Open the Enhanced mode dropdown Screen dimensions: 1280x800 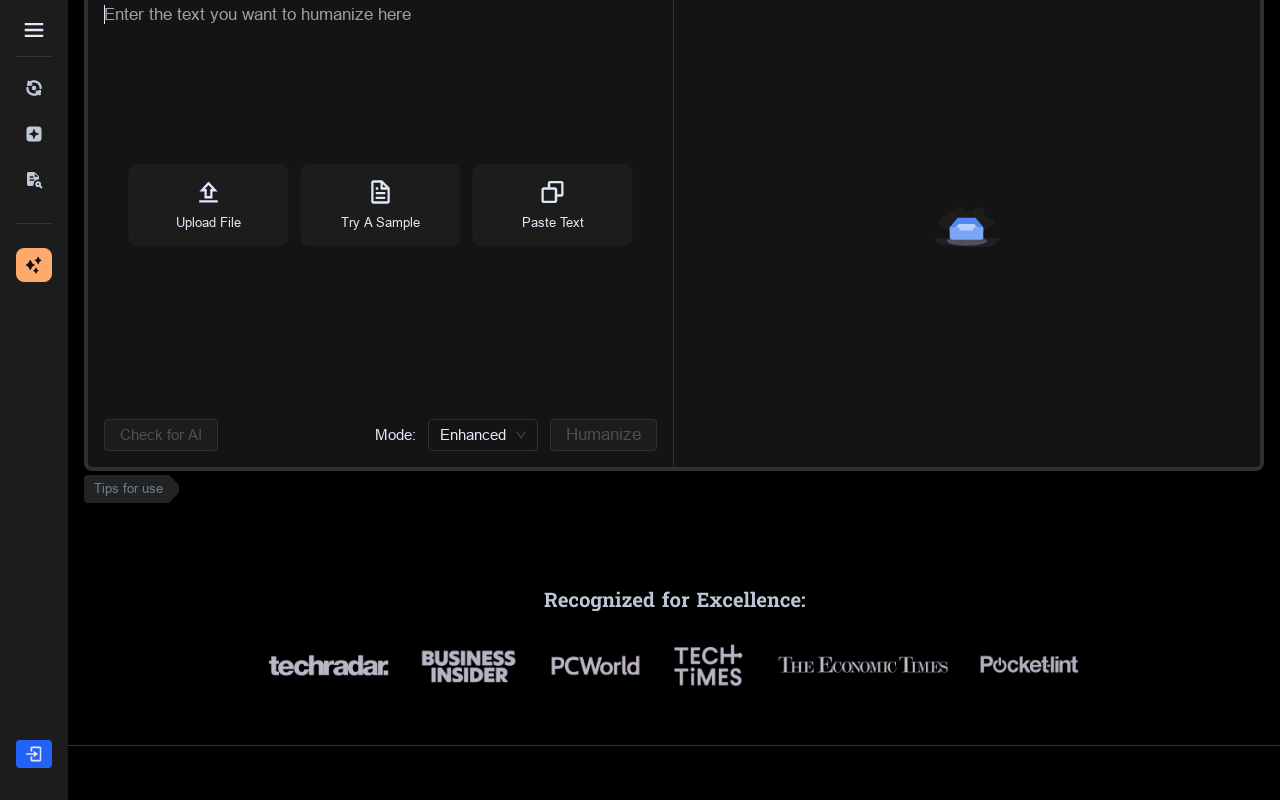click(483, 435)
